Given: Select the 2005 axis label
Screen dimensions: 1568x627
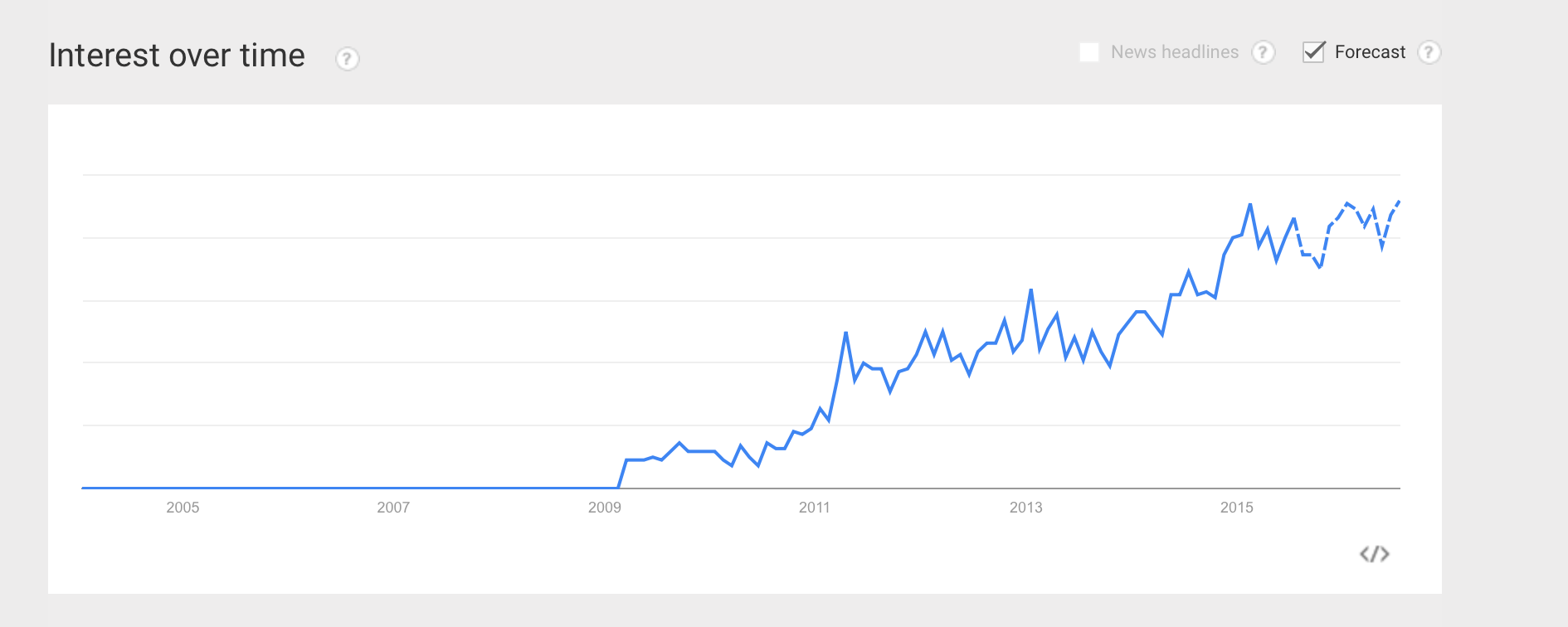Looking at the screenshot, I should click(183, 508).
